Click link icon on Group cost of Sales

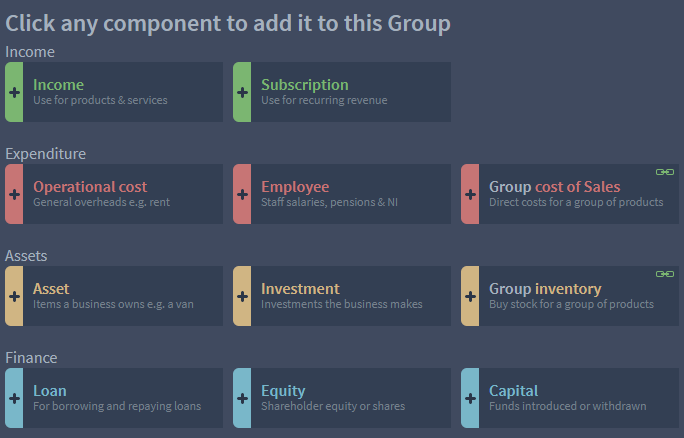[x=665, y=172]
